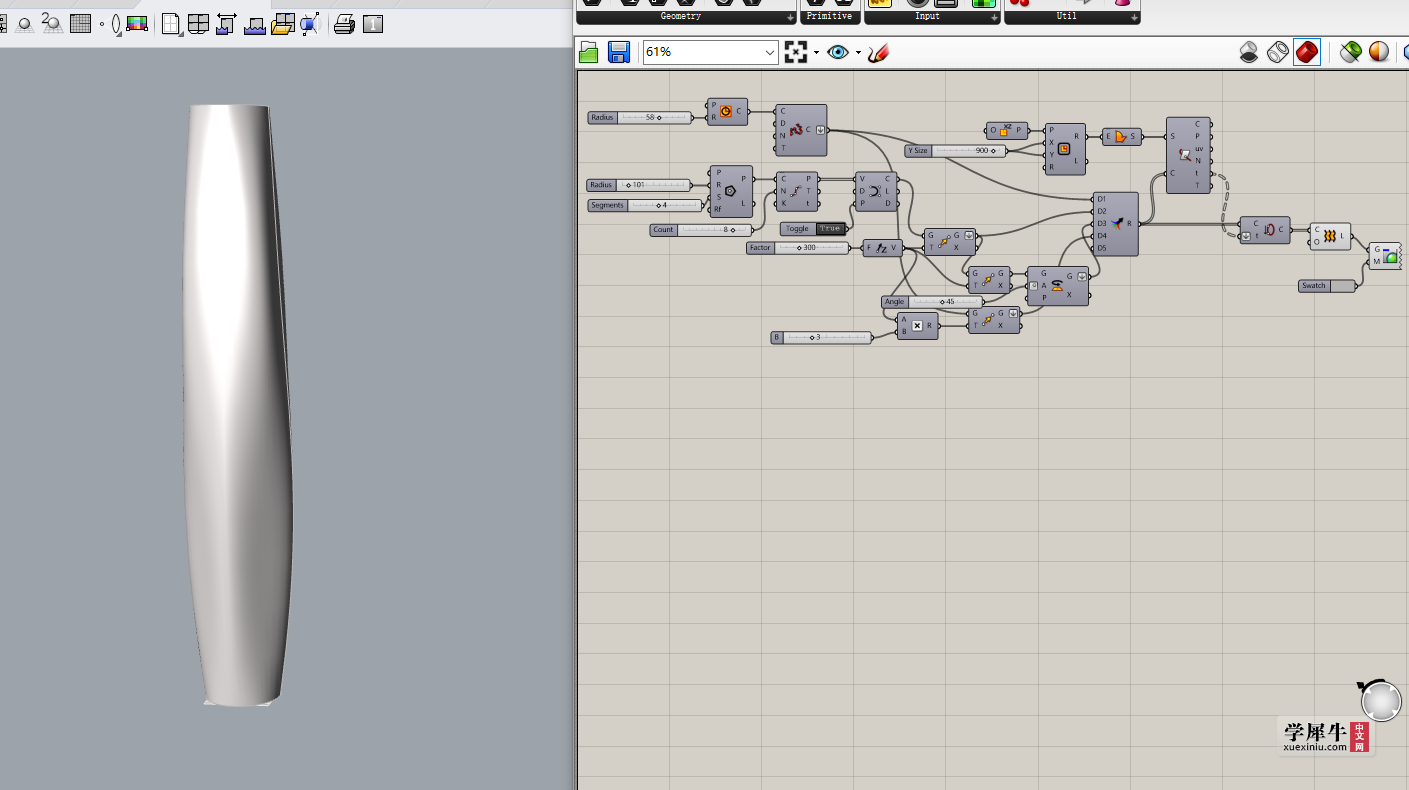Click the B slider set to 3
The image size is (1409, 790).
coord(821,338)
